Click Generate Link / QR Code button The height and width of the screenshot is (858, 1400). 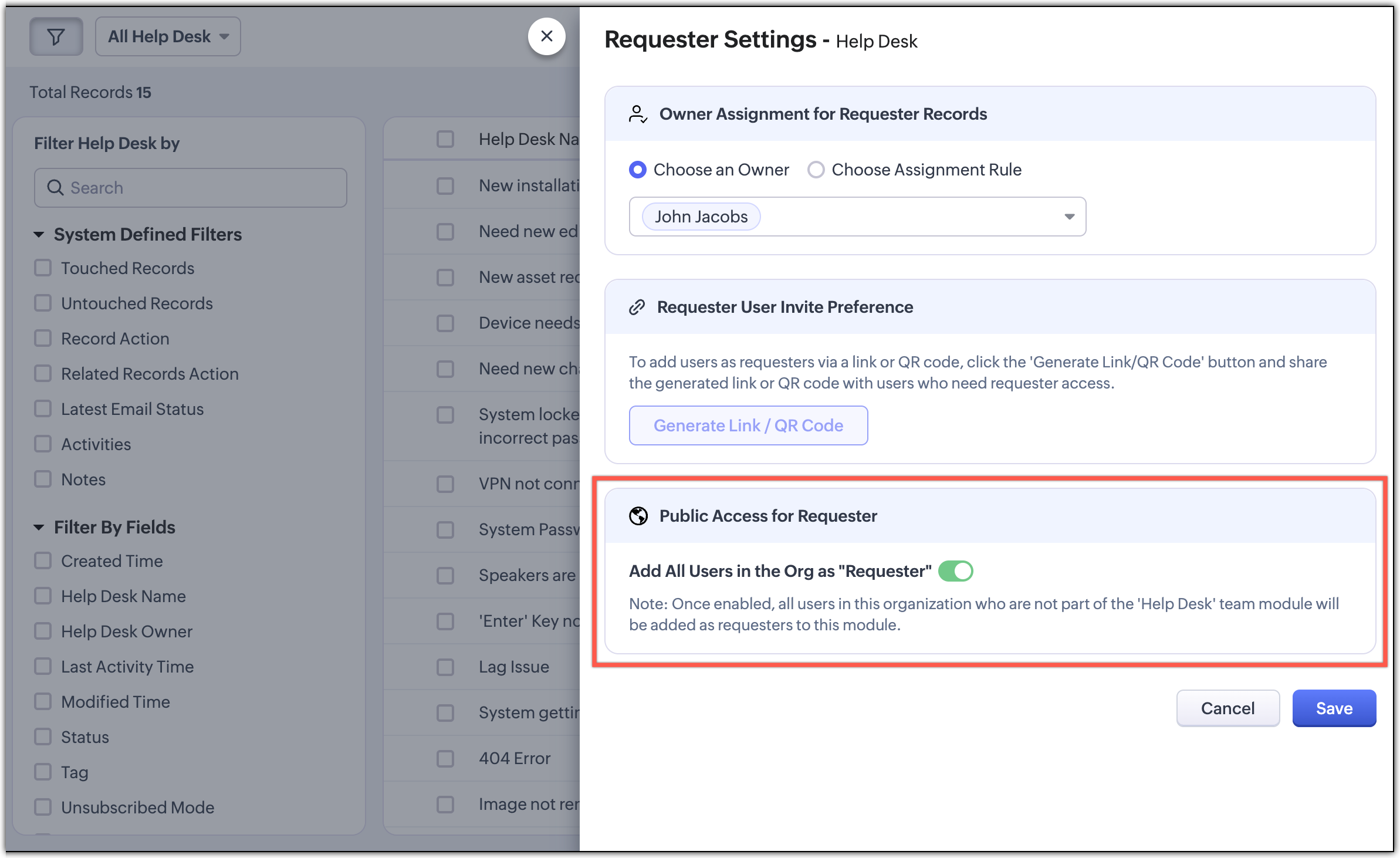point(748,425)
